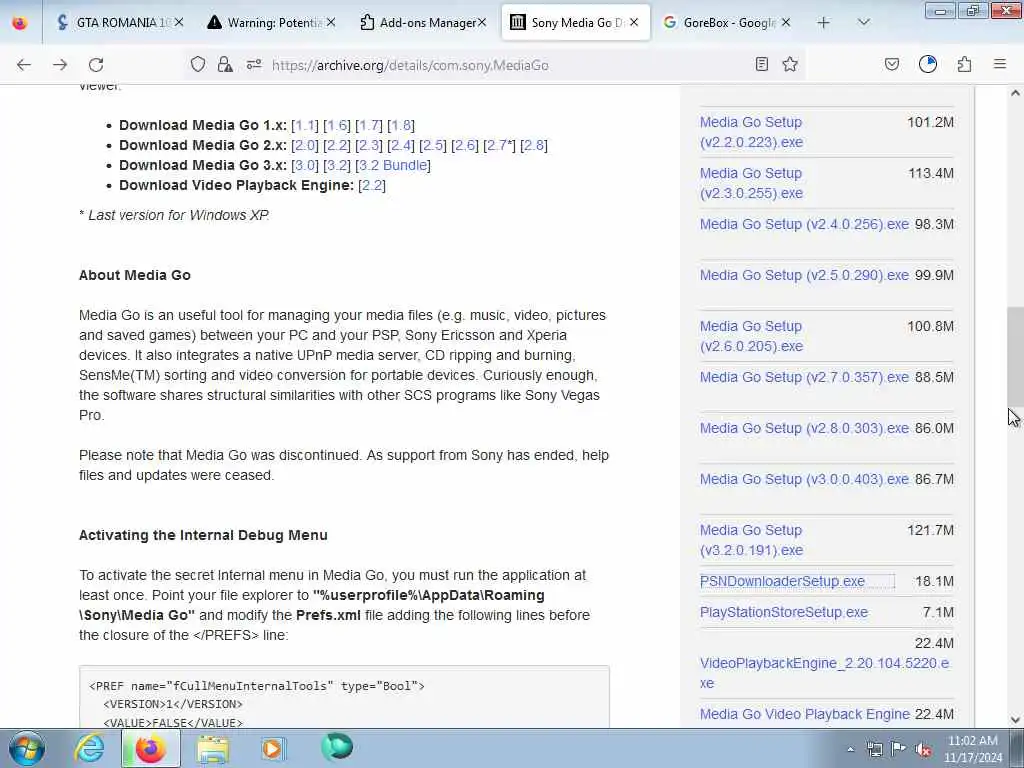Click the page vertical scrollbar thumb
This screenshot has height=768, width=1024.
click(1015, 356)
